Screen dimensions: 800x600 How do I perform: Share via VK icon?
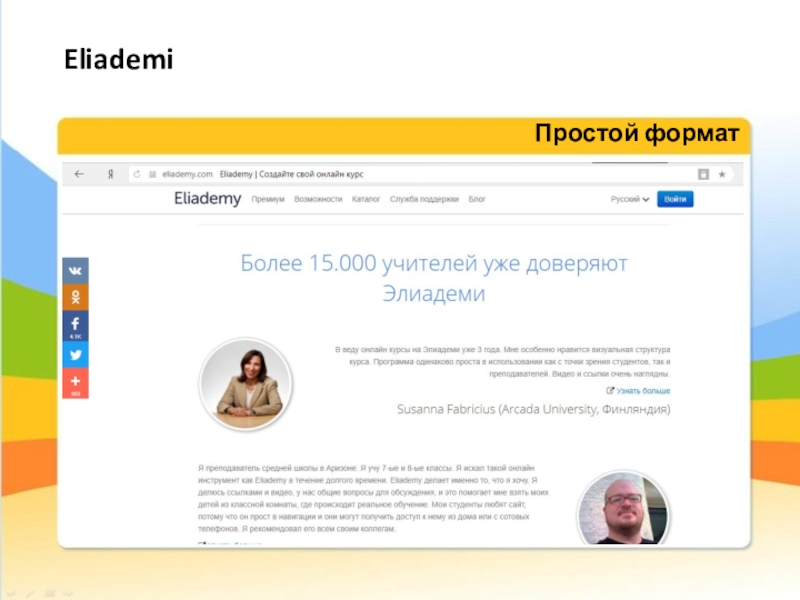pyautogui.click(x=76, y=271)
